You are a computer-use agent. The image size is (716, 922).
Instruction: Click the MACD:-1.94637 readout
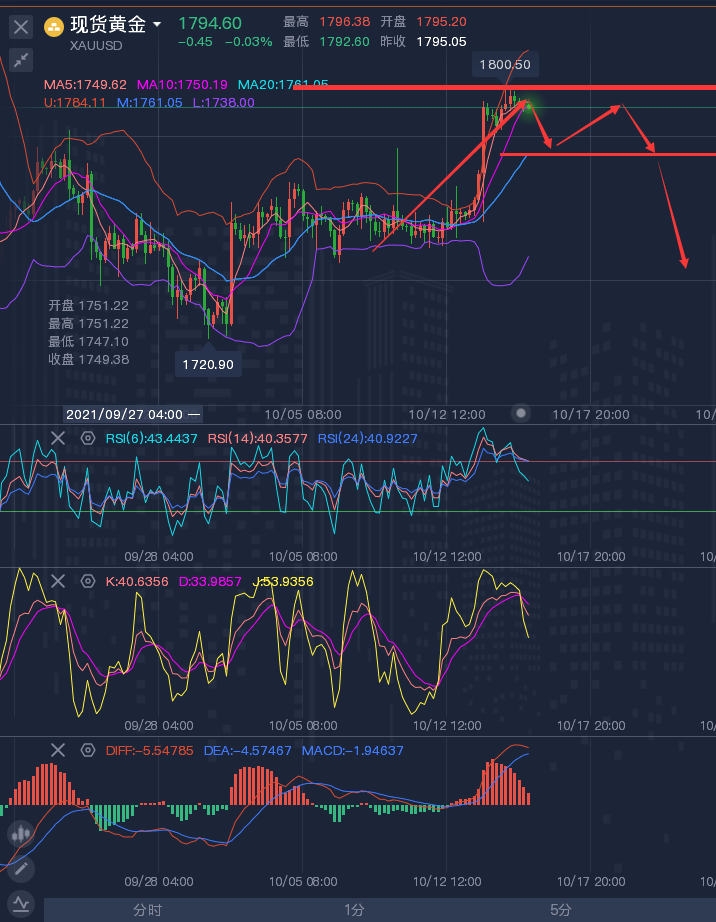click(353, 751)
